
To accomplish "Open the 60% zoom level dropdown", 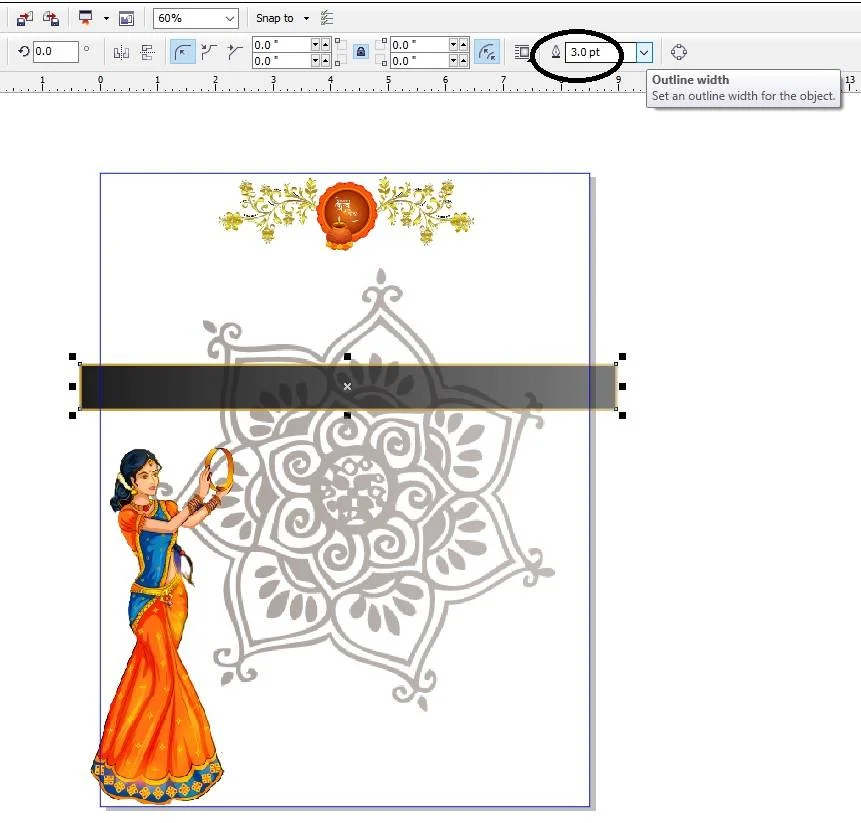I will 230,19.
